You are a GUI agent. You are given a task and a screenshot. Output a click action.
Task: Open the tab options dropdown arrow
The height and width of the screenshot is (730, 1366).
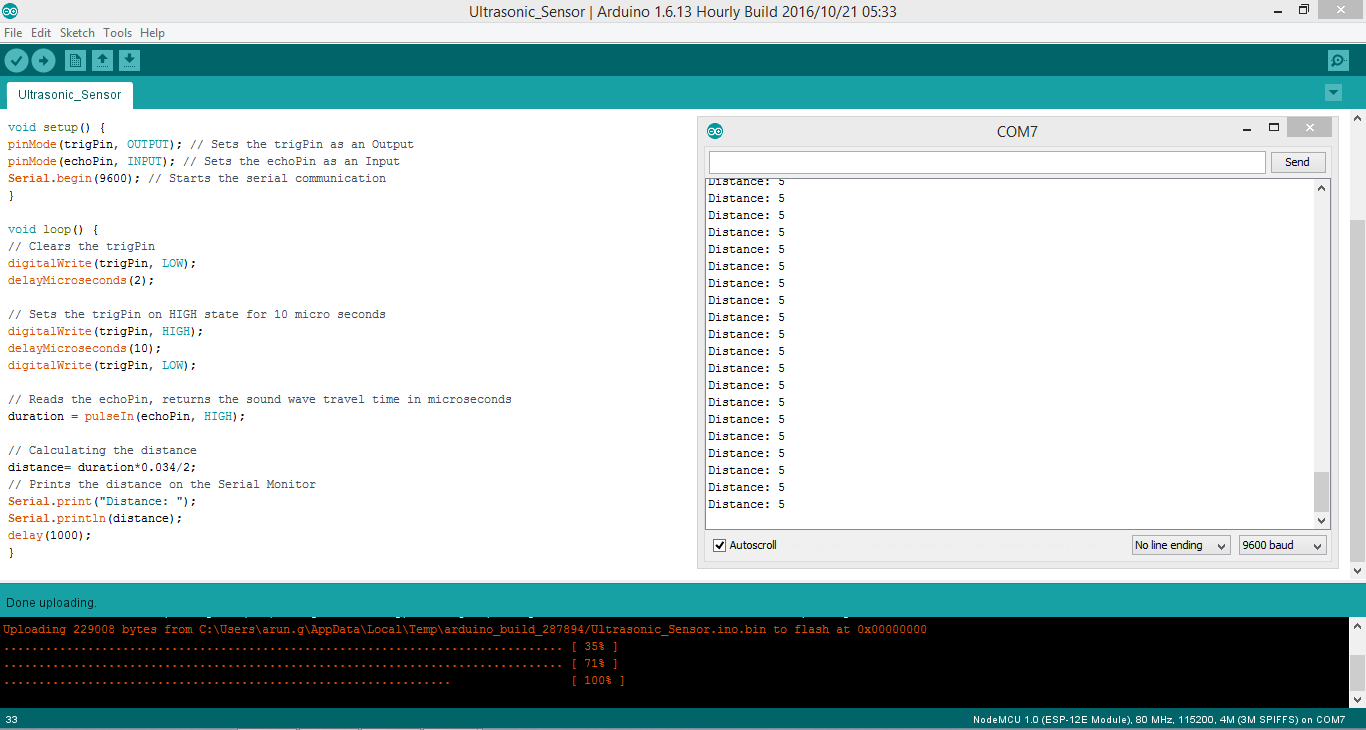pos(1333,93)
